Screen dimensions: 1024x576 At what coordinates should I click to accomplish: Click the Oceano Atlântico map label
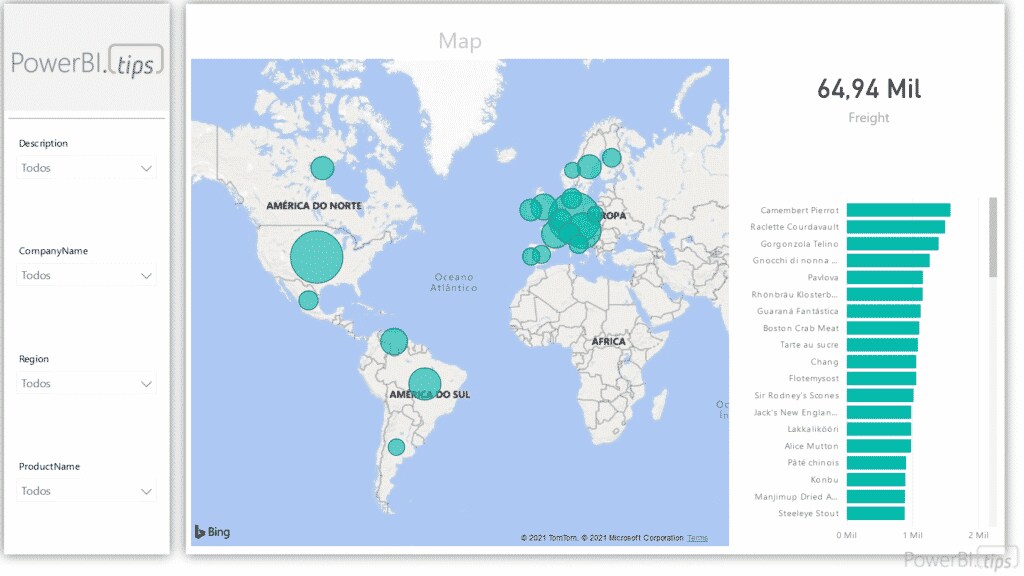pos(454,282)
